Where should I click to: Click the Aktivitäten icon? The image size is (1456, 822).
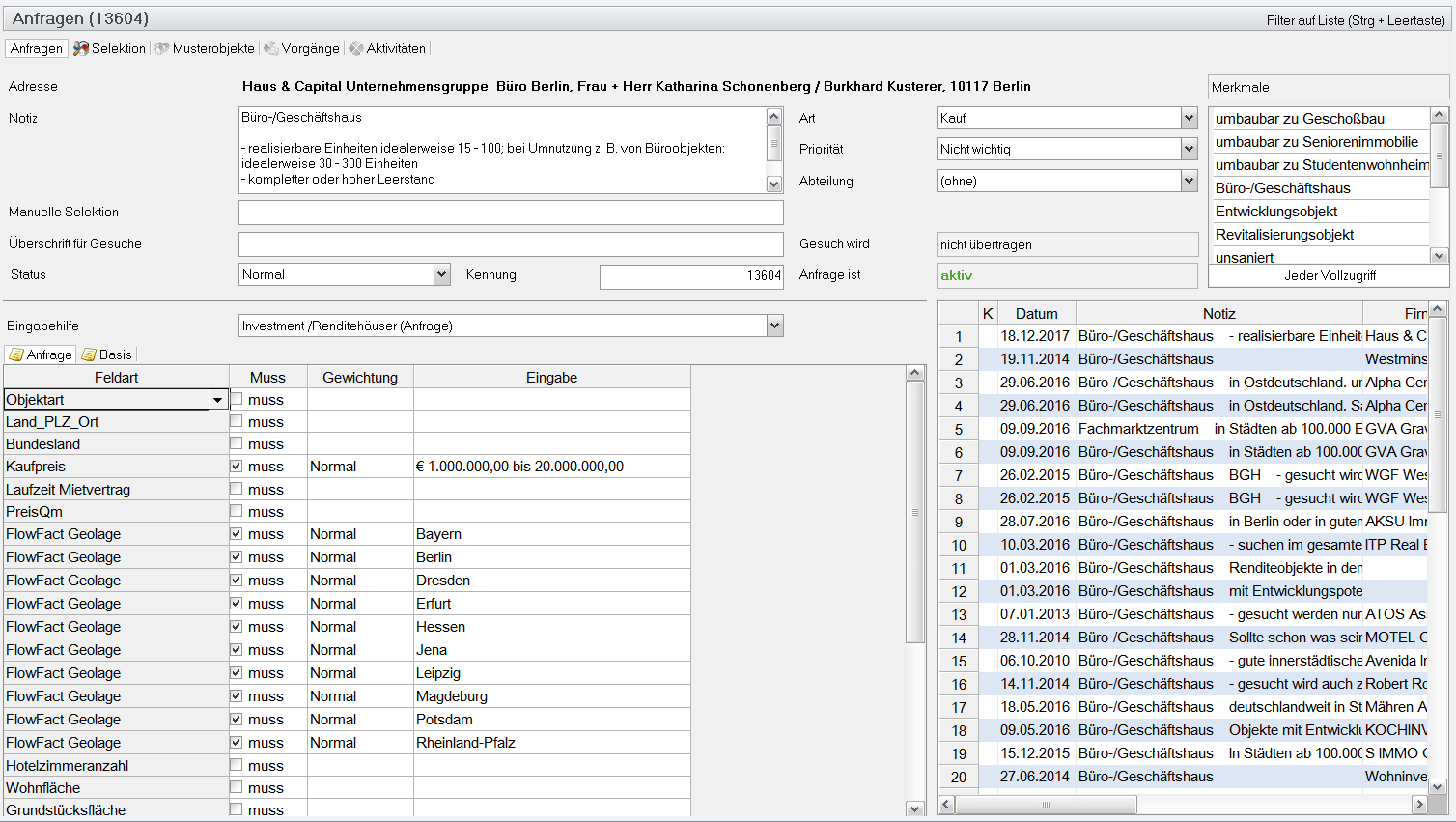point(356,48)
